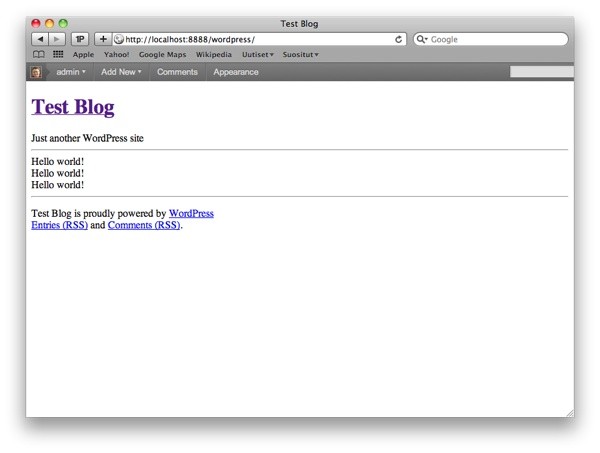Viewport: 600px width, 453px height.
Task: Click the Test Blog title link
Action: point(73,107)
